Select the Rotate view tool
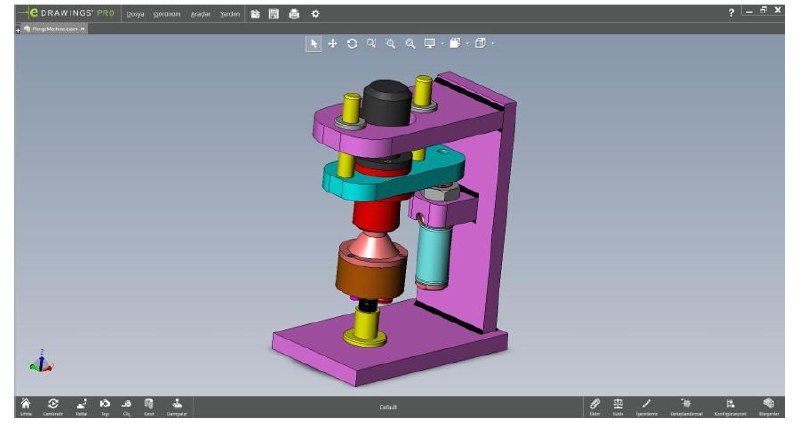This screenshot has width=800, height=425. click(x=352, y=44)
